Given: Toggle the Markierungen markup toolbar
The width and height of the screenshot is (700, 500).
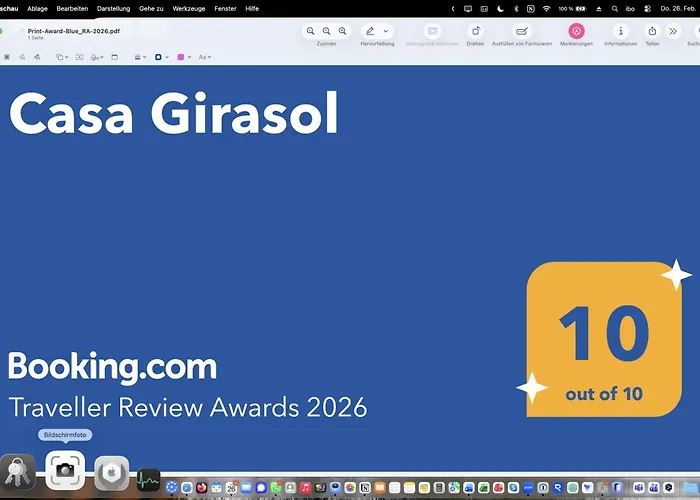Looking at the screenshot, I should click(x=576, y=31).
